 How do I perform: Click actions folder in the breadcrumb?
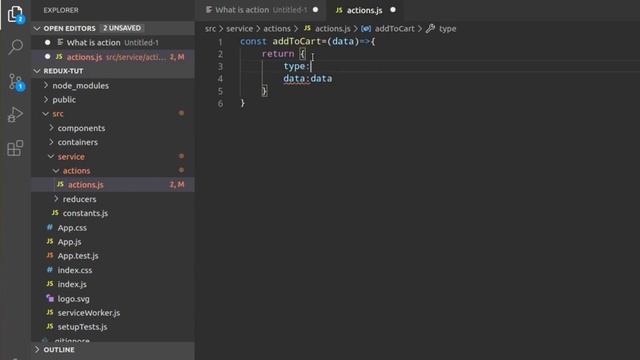point(277,29)
